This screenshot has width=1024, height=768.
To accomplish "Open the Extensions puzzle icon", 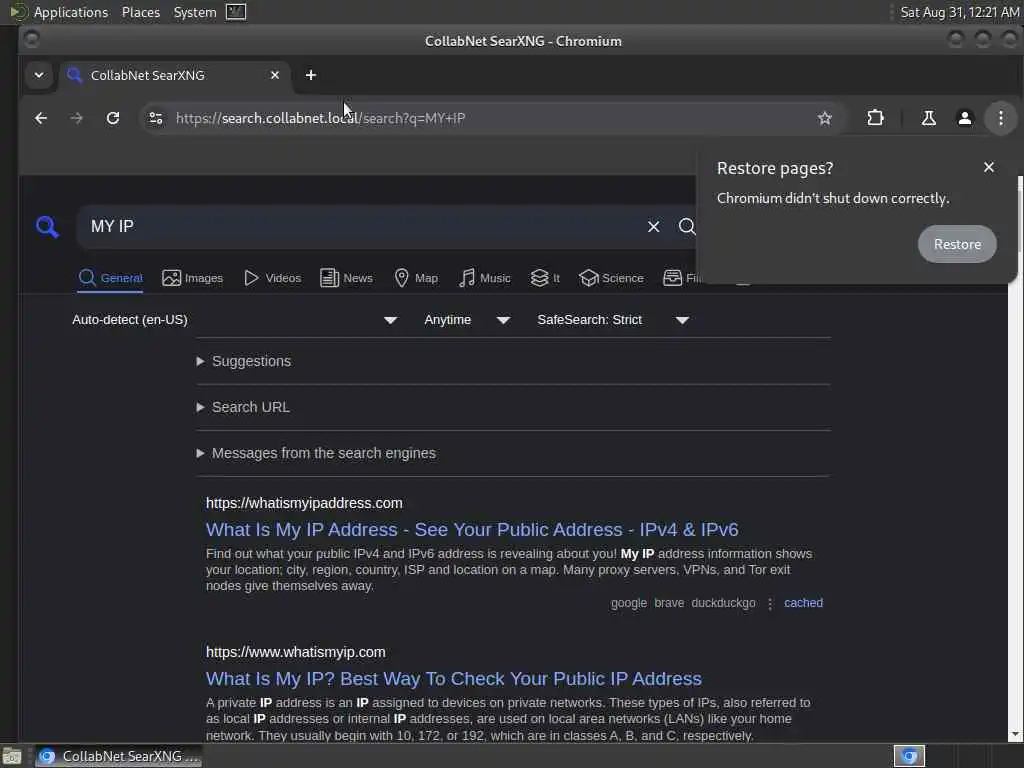I will pyautogui.click(x=875, y=118).
